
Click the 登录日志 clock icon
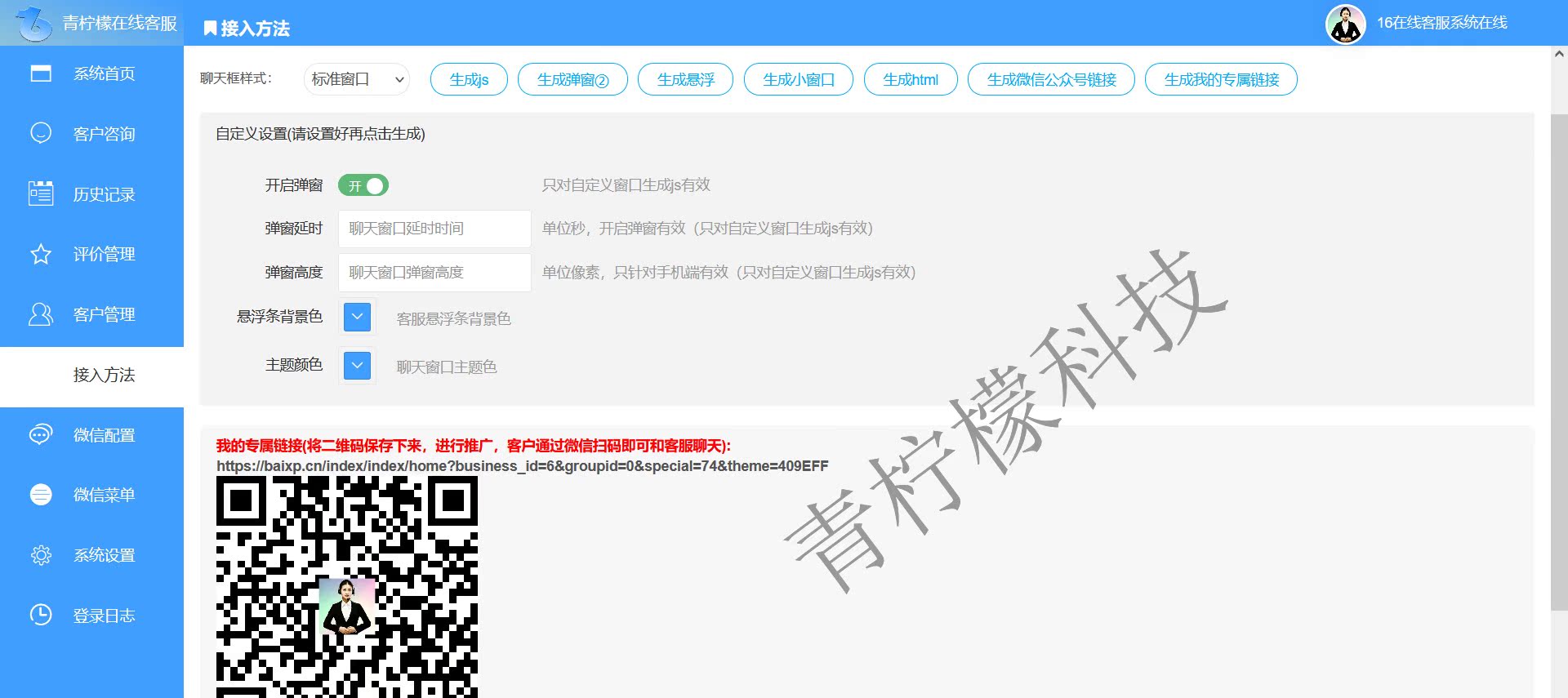coord(41,615)
